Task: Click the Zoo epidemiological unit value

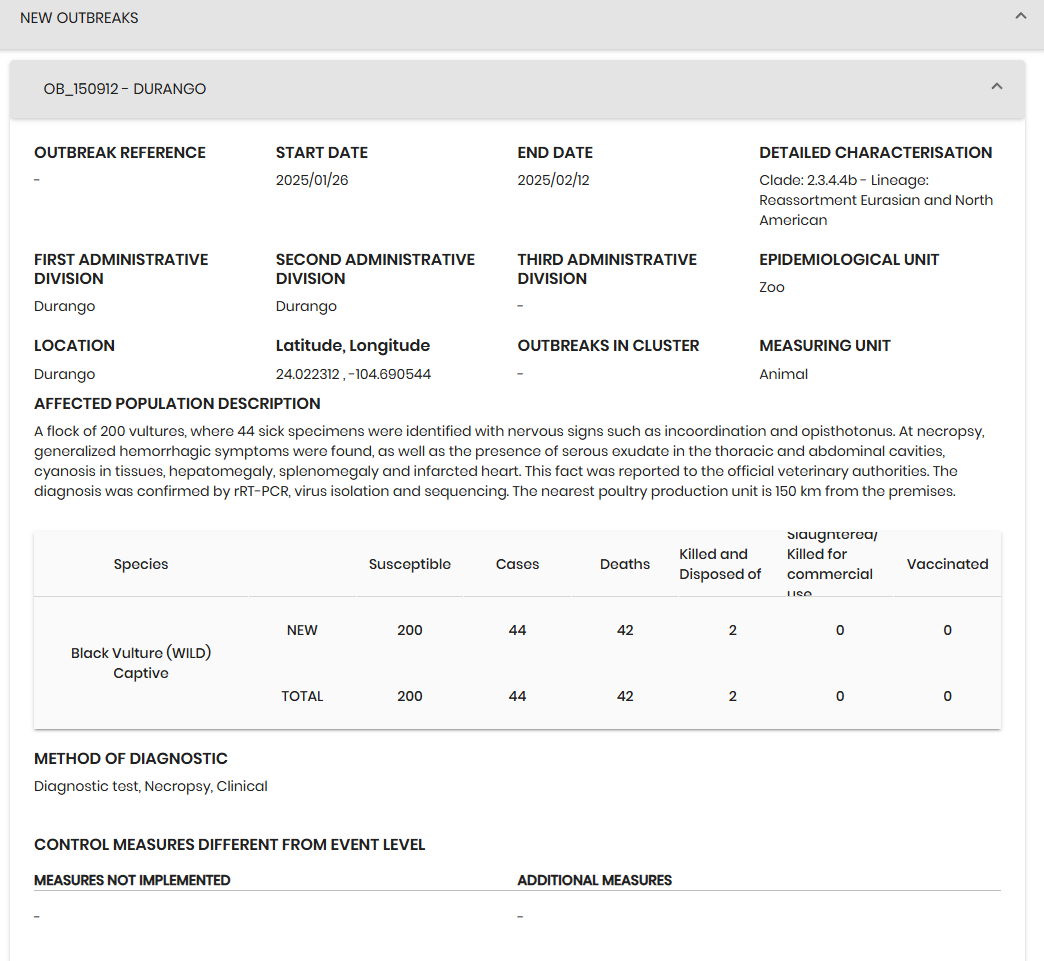Action: 772,287
